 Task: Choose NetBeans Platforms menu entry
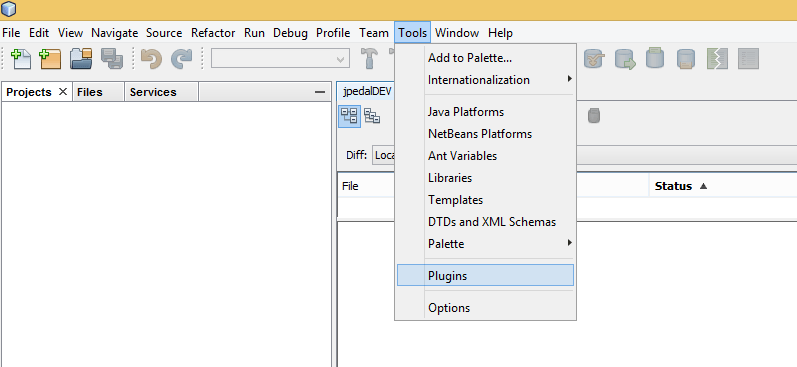coord(486,134)
